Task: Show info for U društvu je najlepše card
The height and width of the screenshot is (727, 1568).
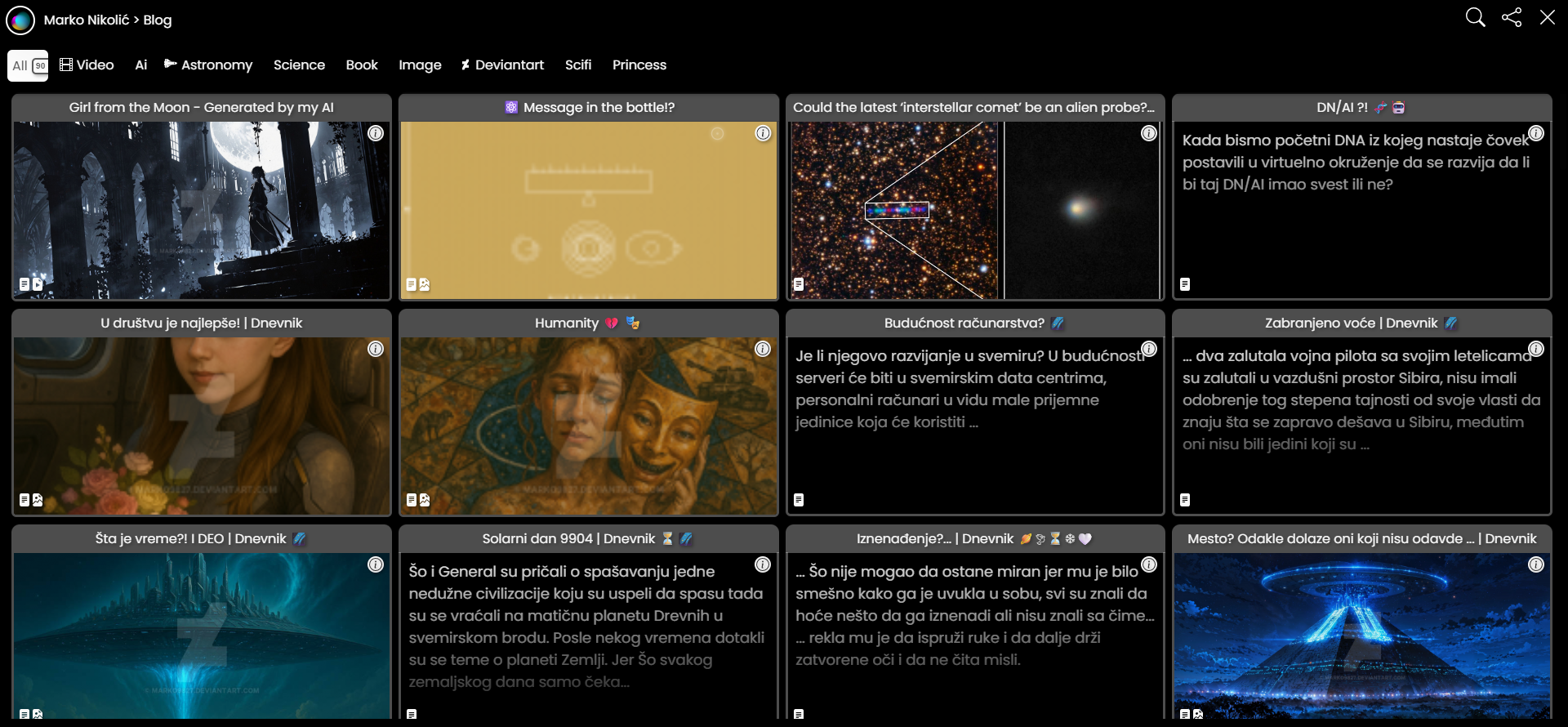Action: [376, 349]
